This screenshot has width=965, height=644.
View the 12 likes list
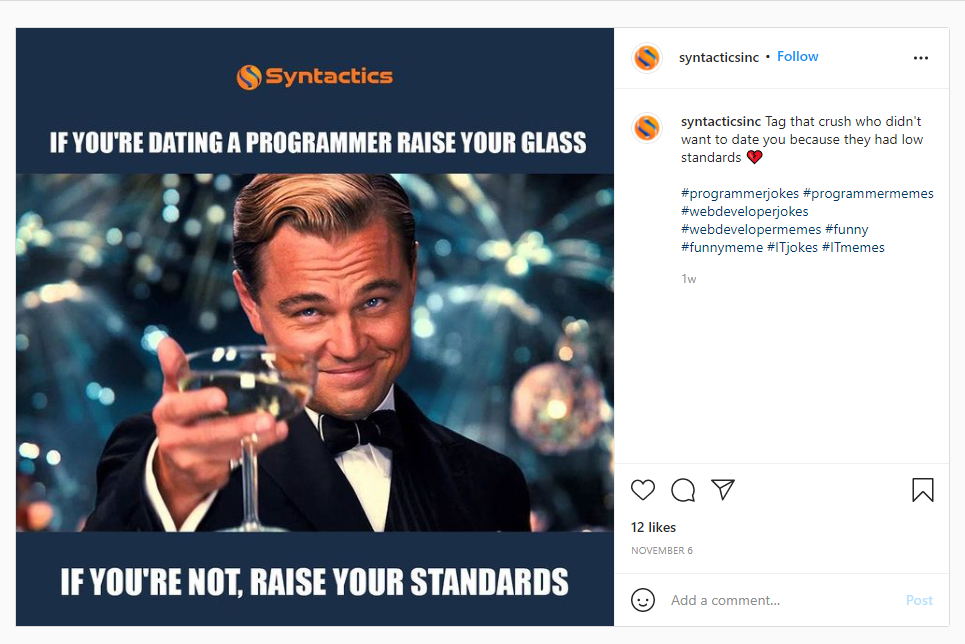[x=653, y=528]
